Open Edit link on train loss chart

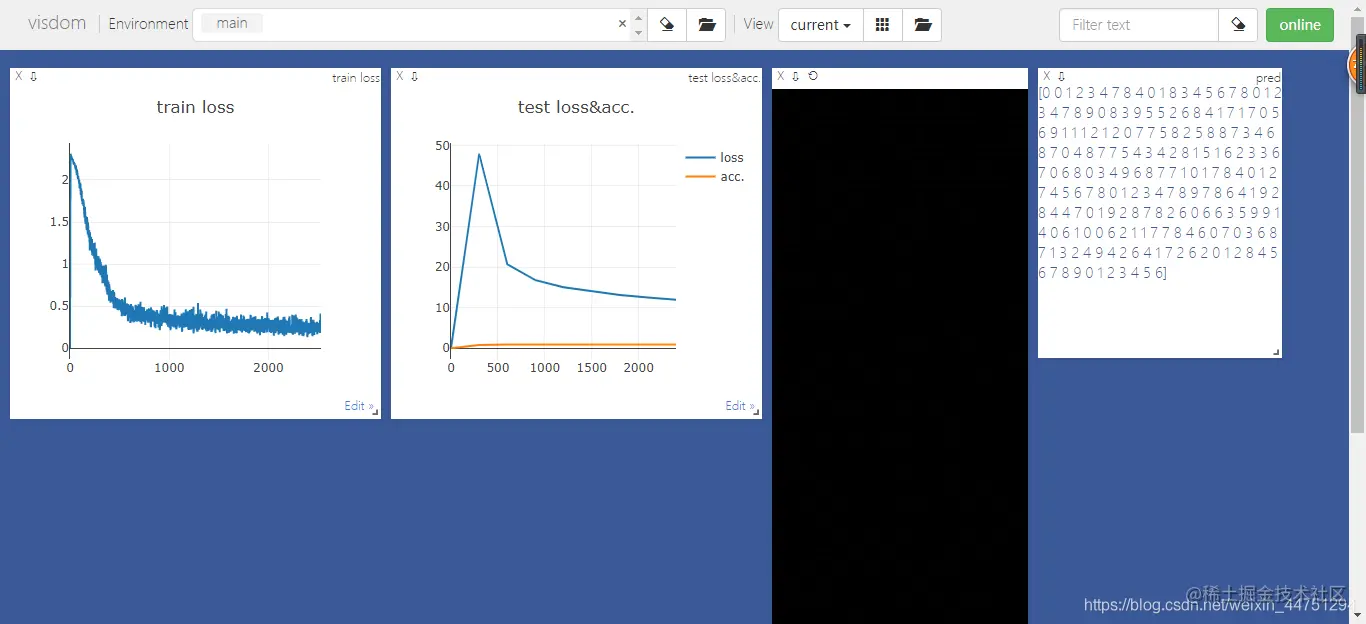pyautogui.click(x=357, y=406)
